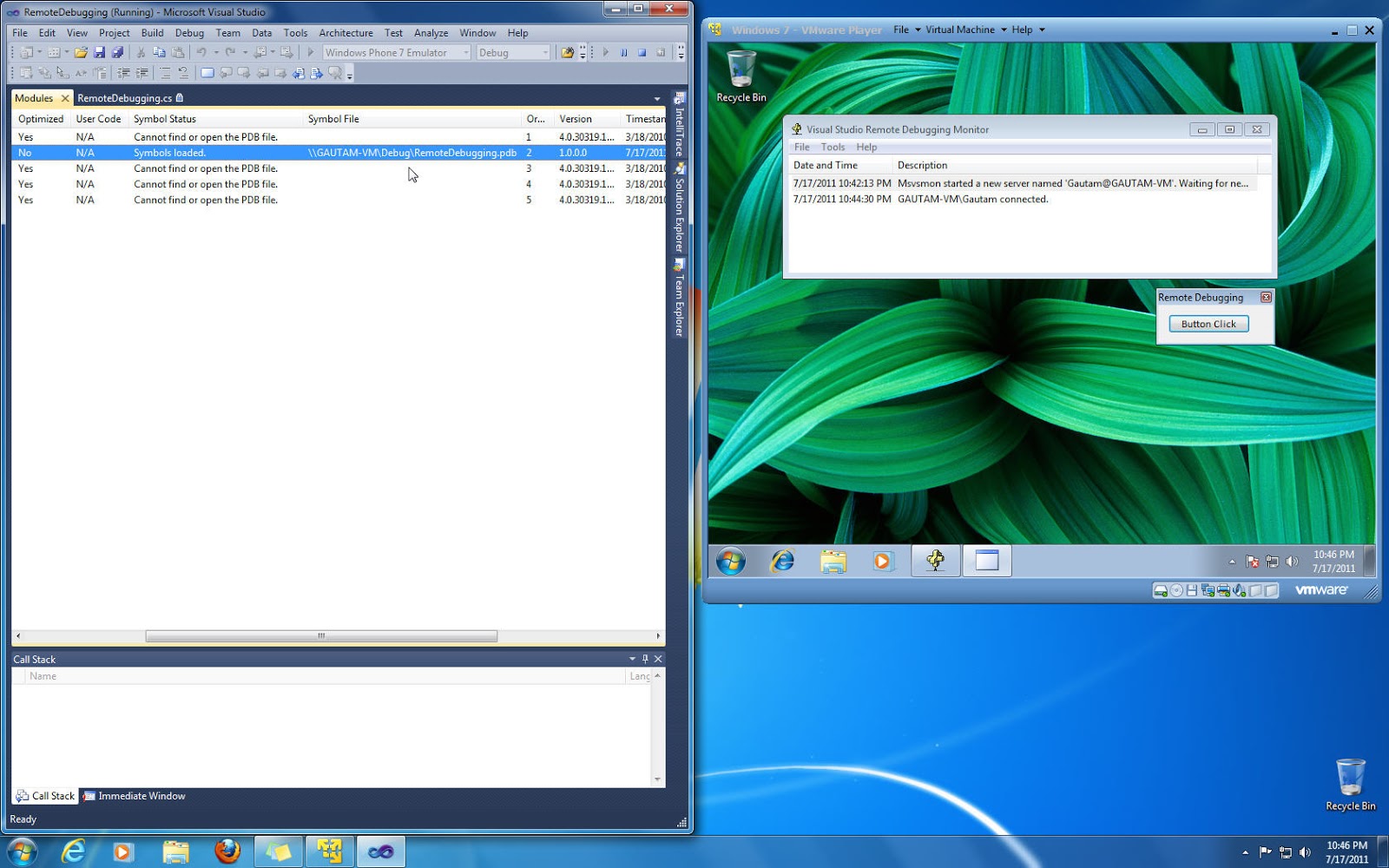Click the Undo icon in the toolbar
Image resolution: width=1389 pixels, height=868 pixels.
click(201, 52)
